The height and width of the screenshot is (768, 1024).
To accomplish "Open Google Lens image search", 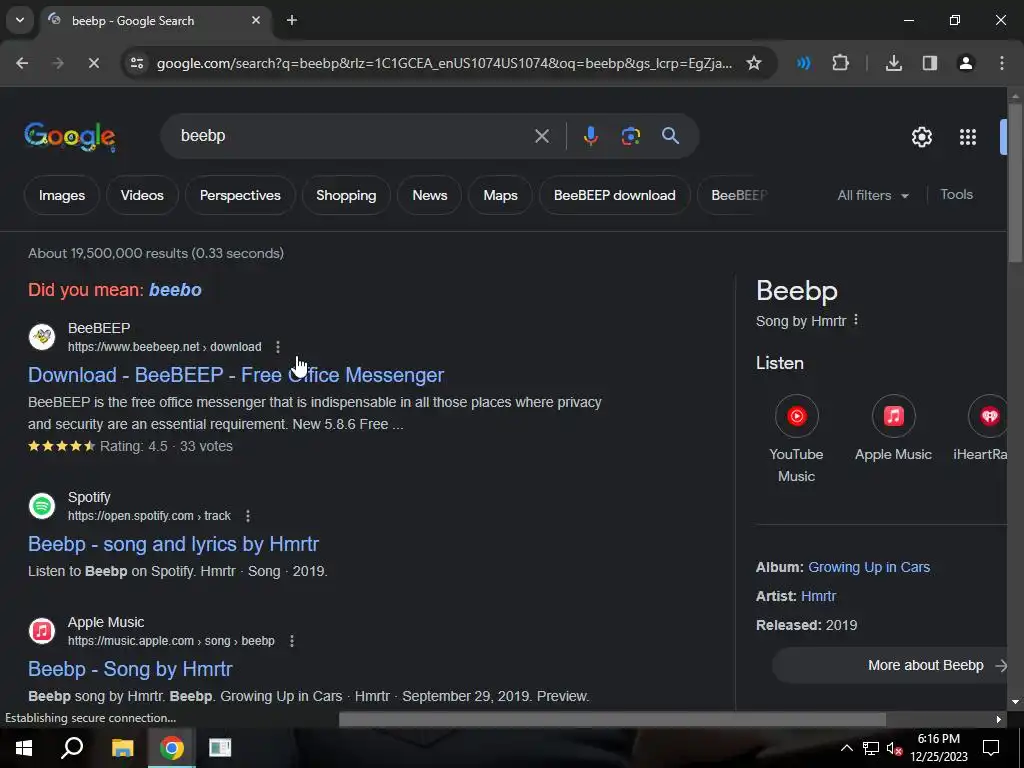I will coord(630,136).
